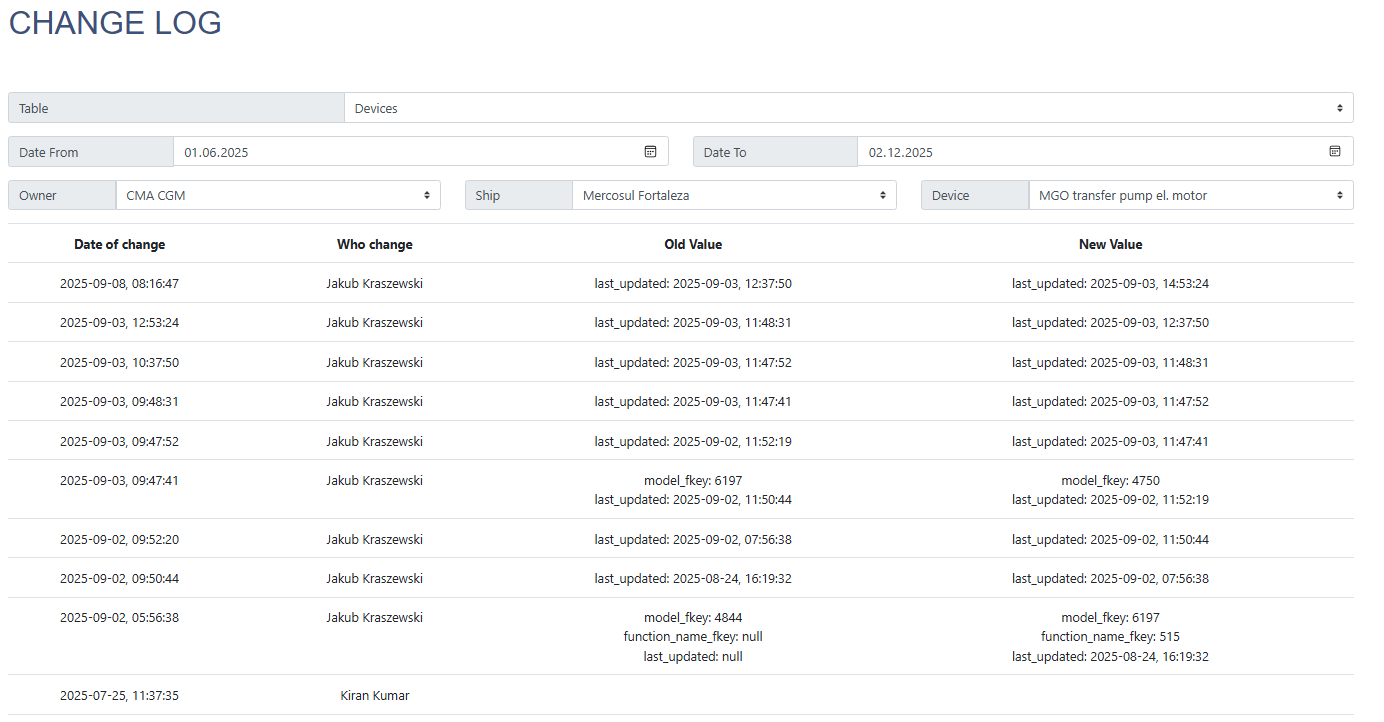Viewport: 1384px width, 722px height.
Task: Select the new value model_fkey: 4750
Action: pyautogui.click(x=1110, y=480)
